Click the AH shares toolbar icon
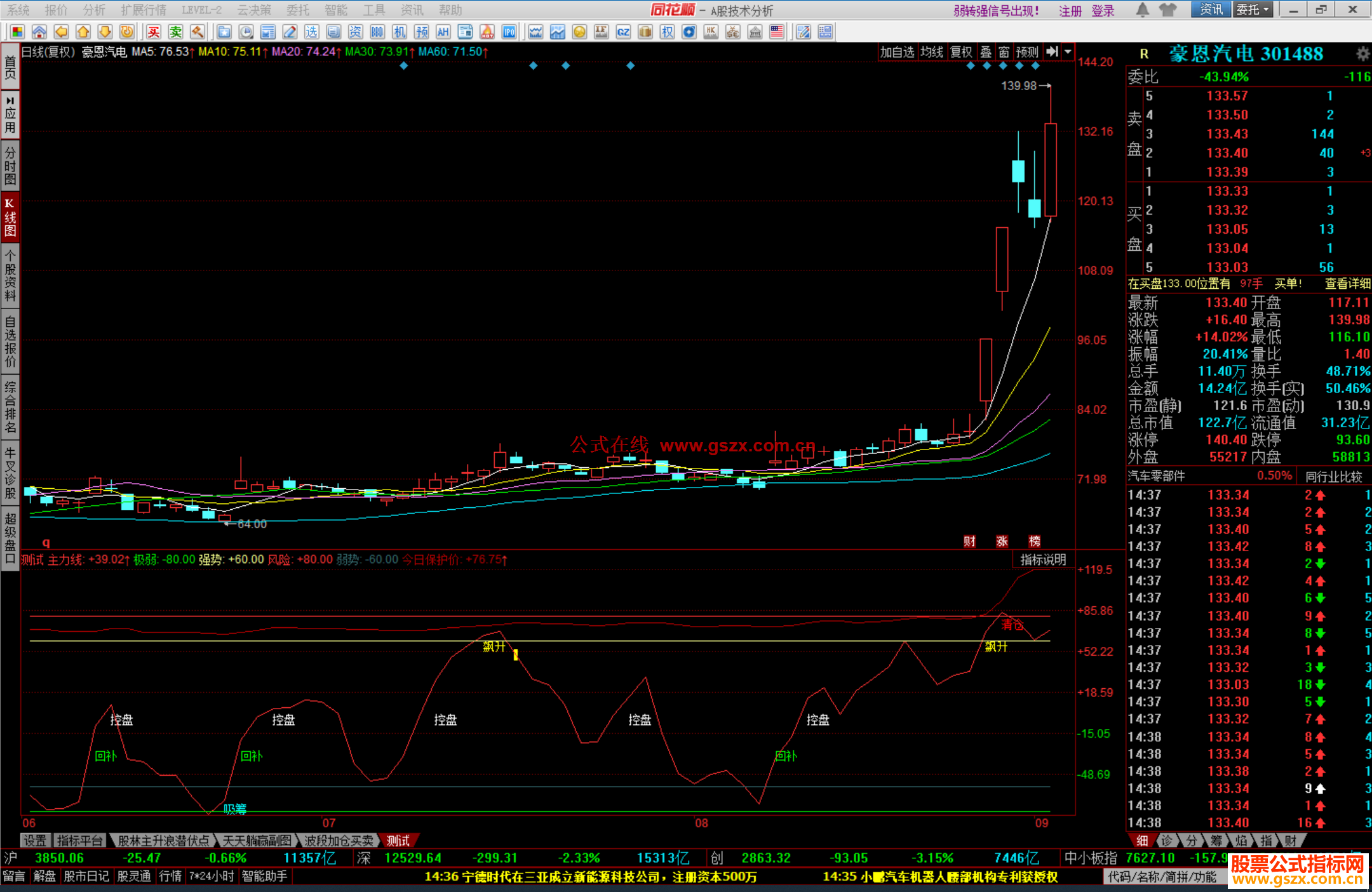This screenshot has width=1372, height=892. (443, 32)
